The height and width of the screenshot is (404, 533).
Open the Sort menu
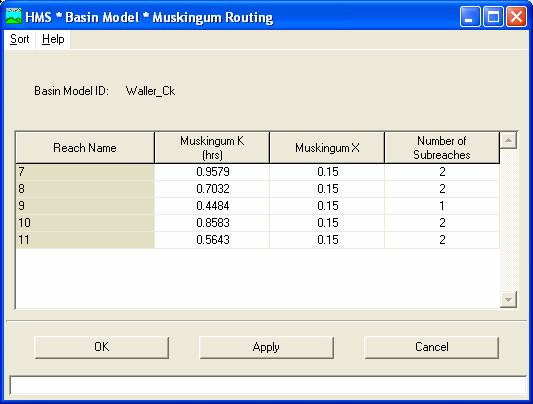[x=19, y=39]
